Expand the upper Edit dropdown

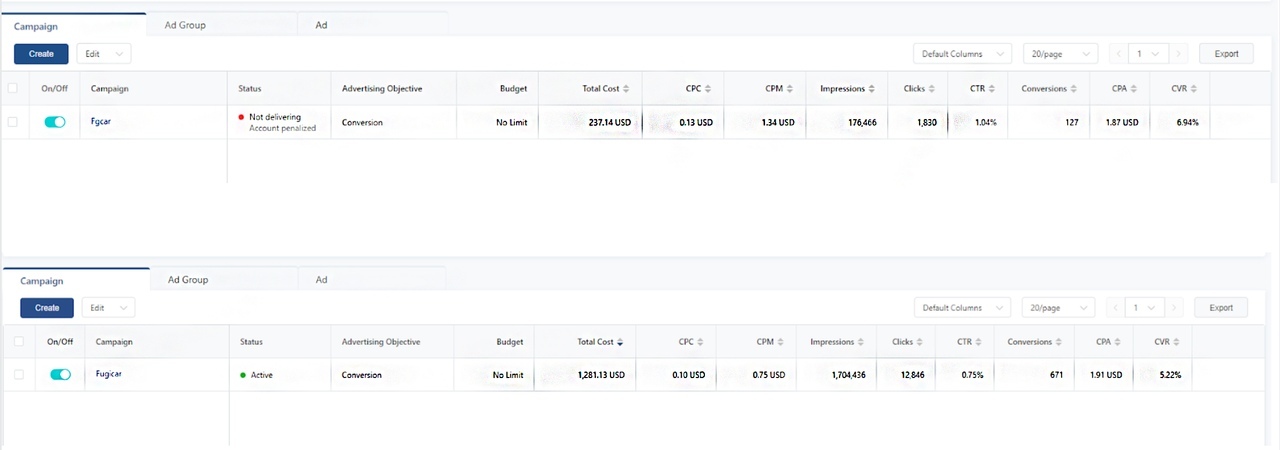pos(104,54)
